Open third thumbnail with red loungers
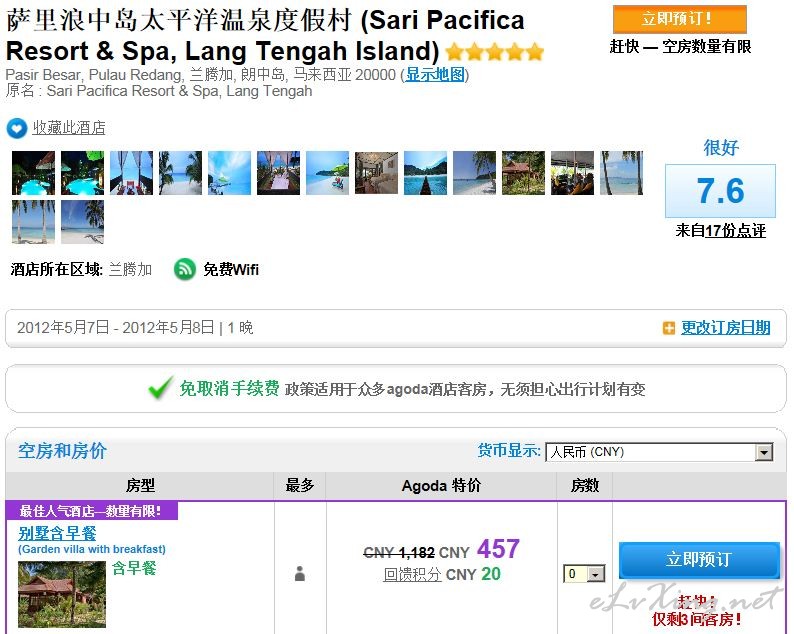794x634 pixels. [132, 173]
